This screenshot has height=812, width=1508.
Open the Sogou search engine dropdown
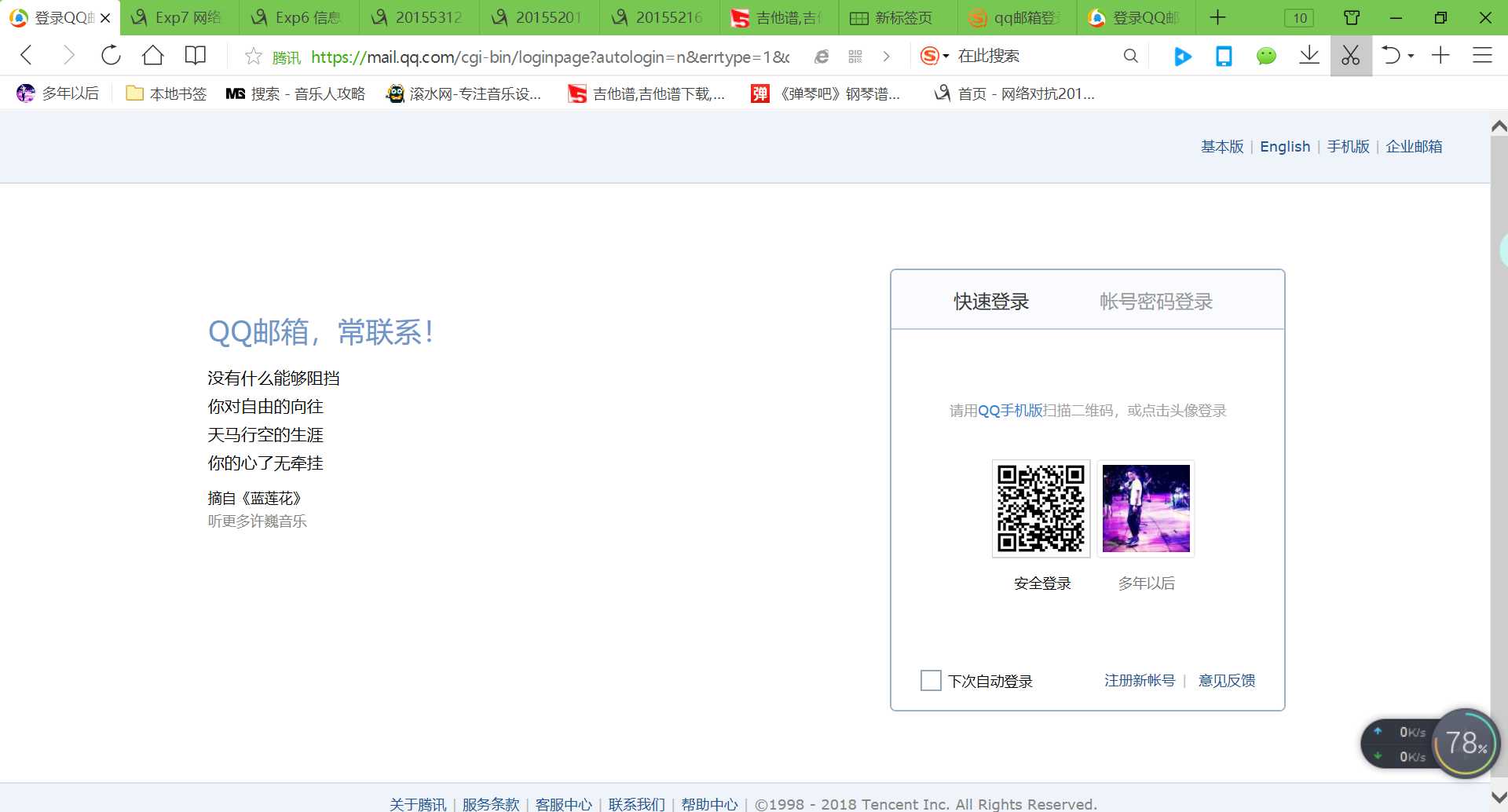[935, 56]
